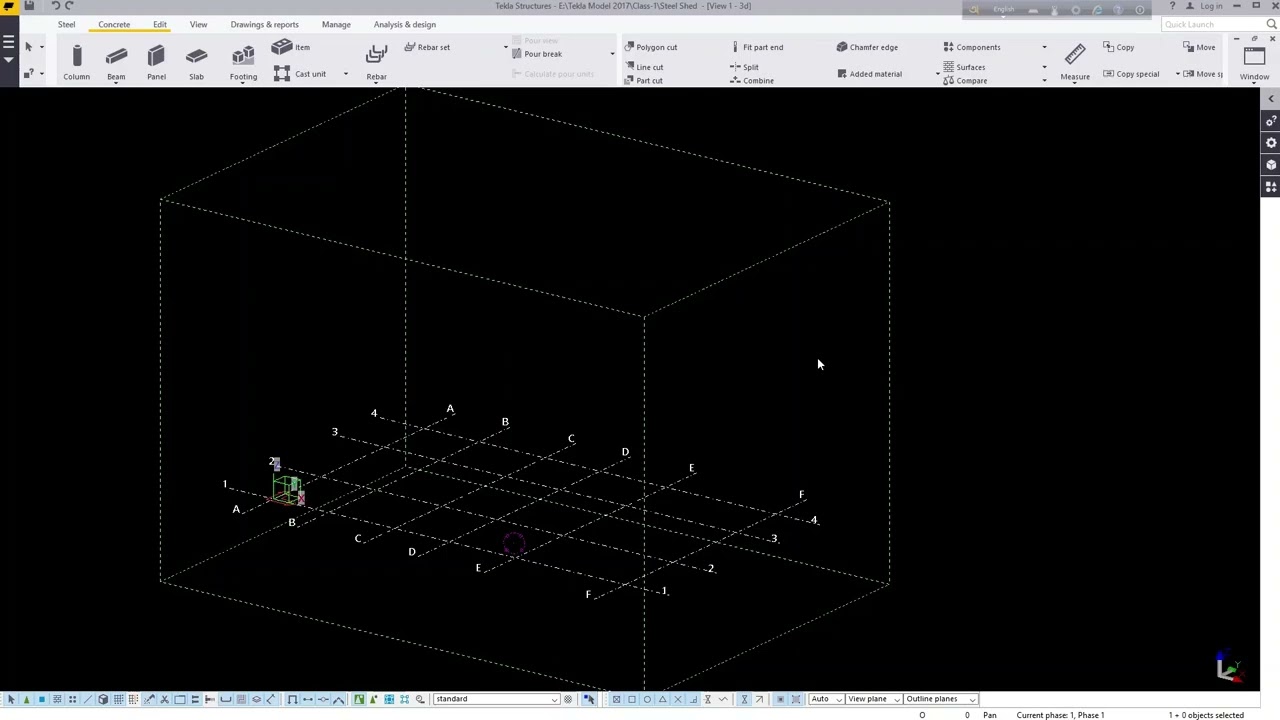Click the Measure tool
This screenshot has width=1280, height=720.
coord(1075,62)
